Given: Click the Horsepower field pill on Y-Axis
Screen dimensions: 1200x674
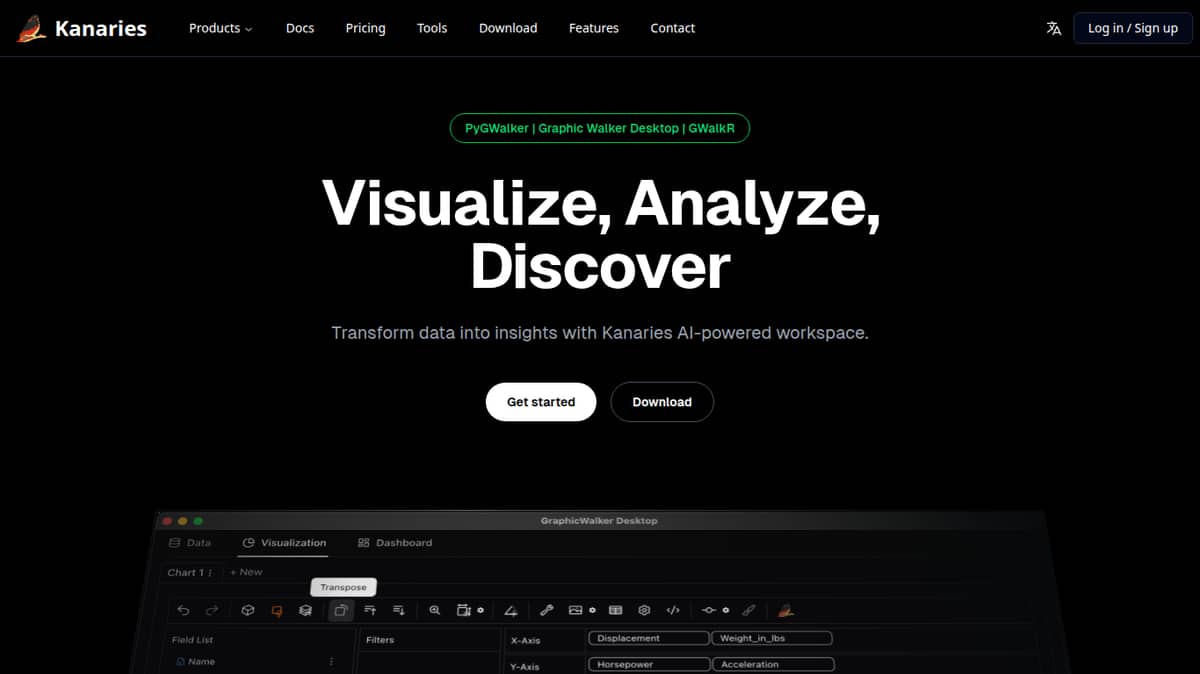Looking at the screenshot, I should [649, 664].
